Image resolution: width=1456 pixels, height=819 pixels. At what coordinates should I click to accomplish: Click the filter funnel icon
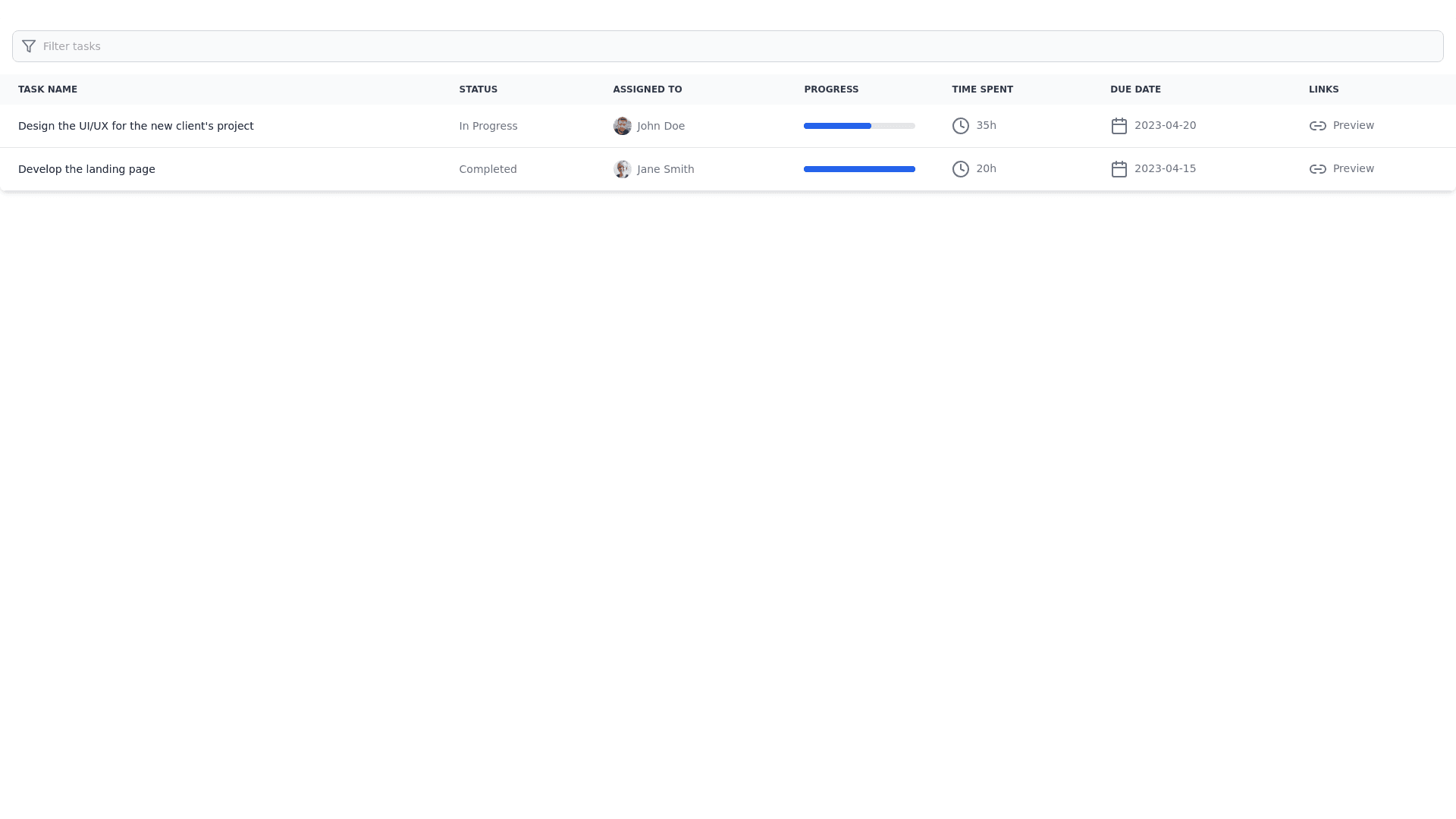[29, 46]
